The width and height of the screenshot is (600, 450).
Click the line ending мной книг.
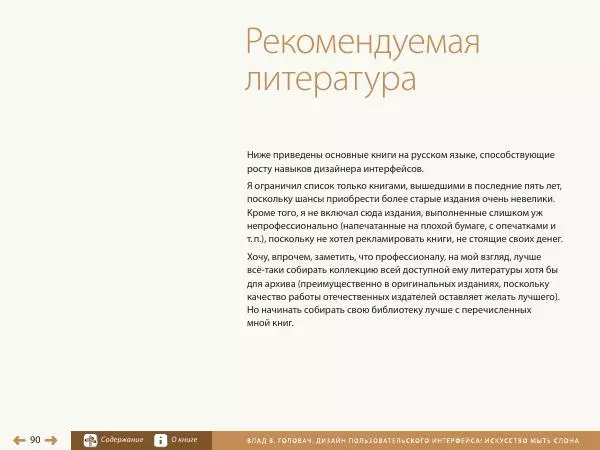pos(270,323)
